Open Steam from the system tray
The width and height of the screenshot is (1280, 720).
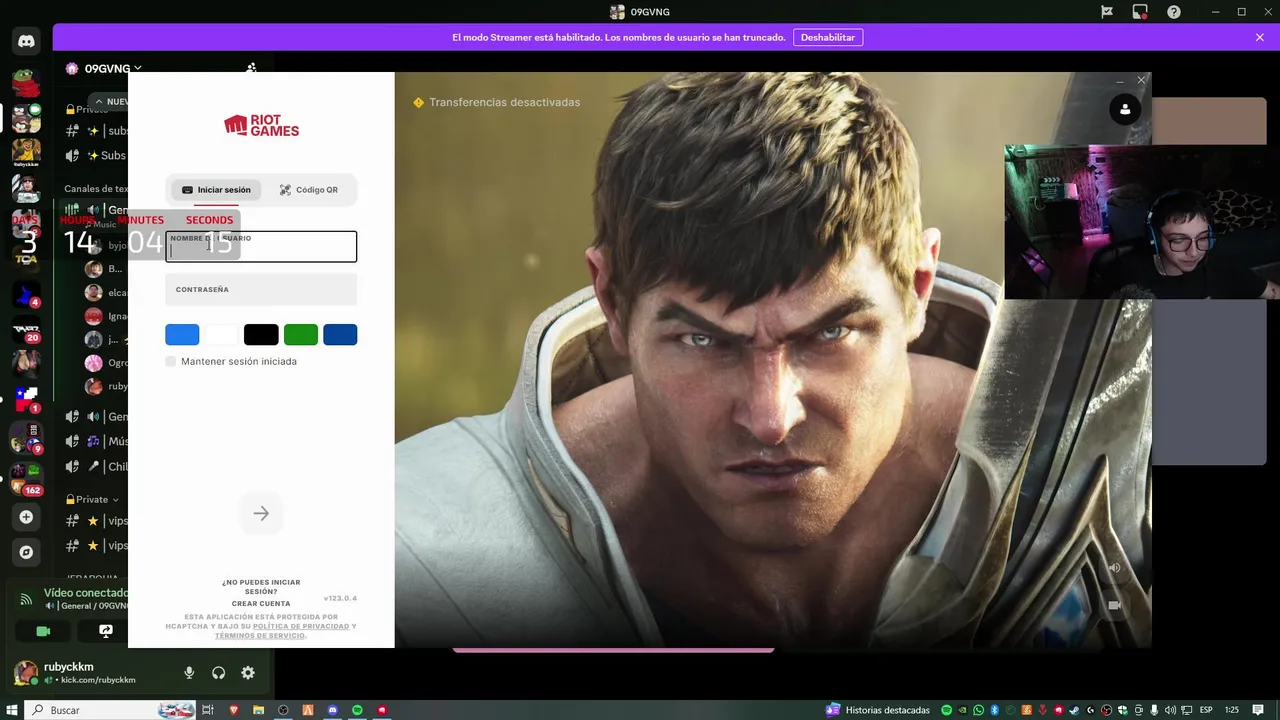(x=1074, y=710)
